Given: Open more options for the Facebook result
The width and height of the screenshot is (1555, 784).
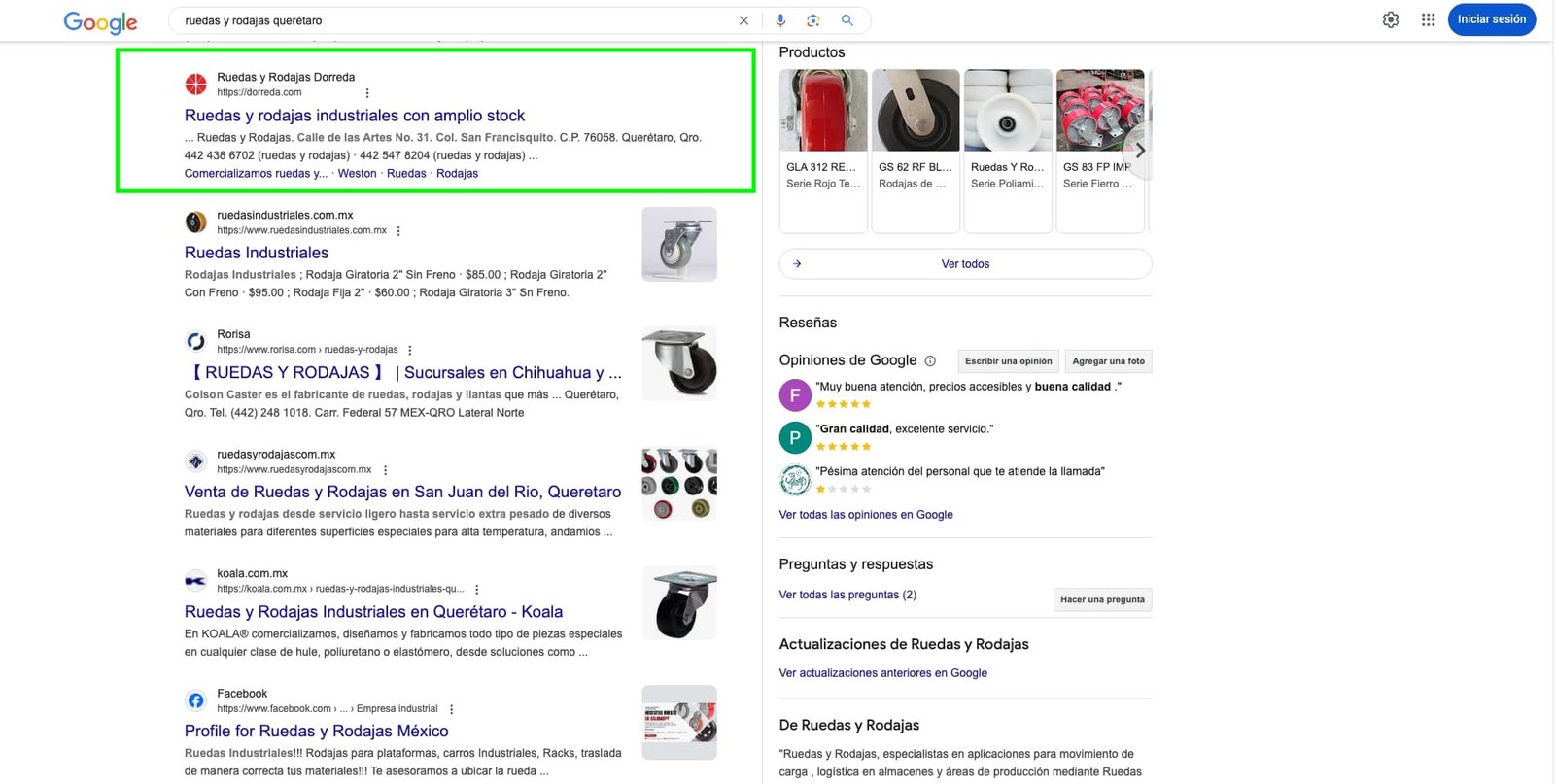Looking at the screenshot, I should pyautogui.click(x=451, y=709).
